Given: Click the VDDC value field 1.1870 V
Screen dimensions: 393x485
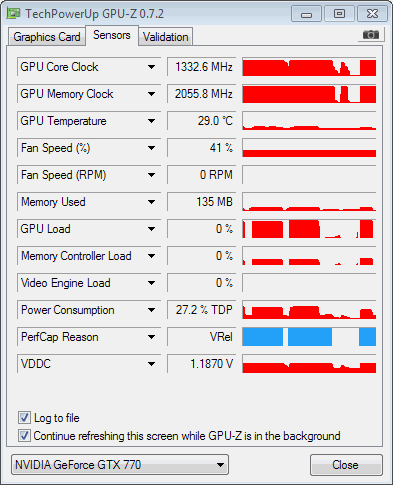Looking at the screenshot, I should (x=202, y=364).
